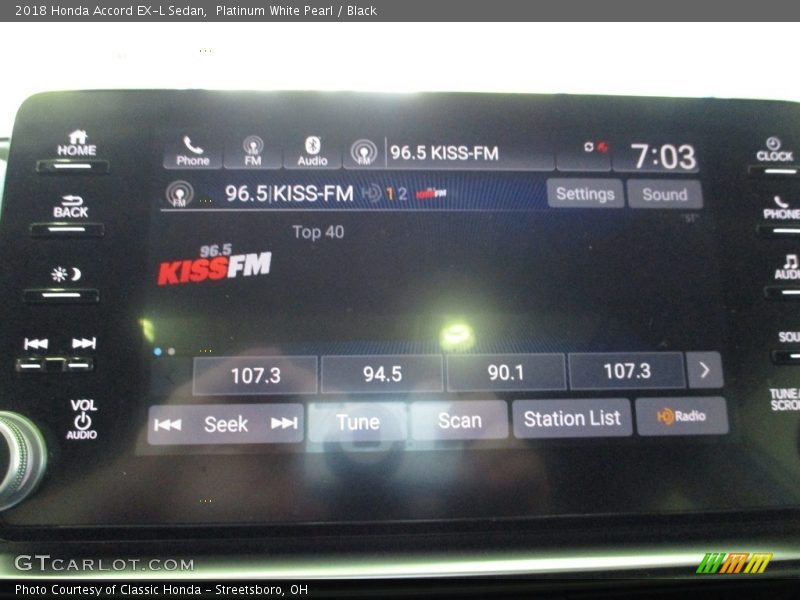The height and width of the screenshot is (600, 800).
Task: Start Scan of stations
Action: coord(459,420)
